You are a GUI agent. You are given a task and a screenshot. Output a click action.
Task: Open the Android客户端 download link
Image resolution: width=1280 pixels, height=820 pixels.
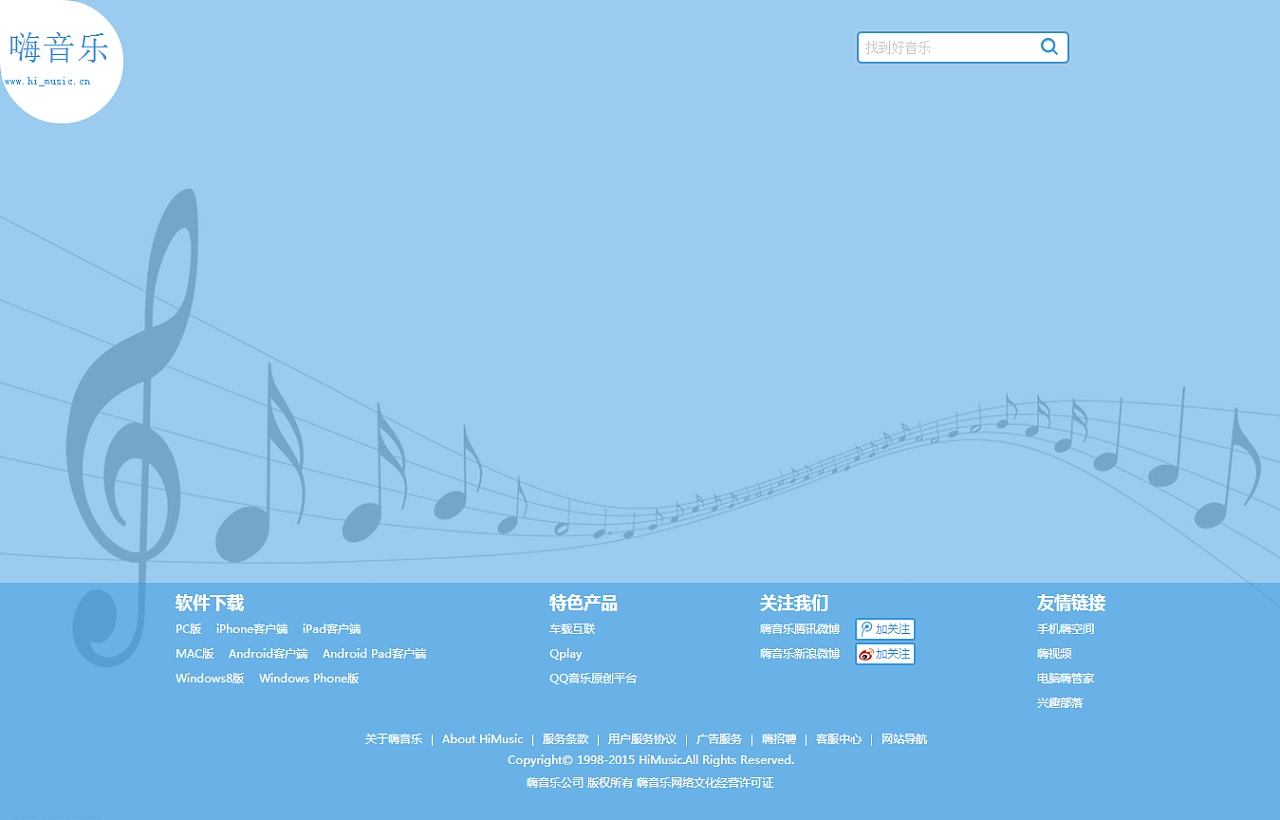pyautogui.click(x=268, y=654)
